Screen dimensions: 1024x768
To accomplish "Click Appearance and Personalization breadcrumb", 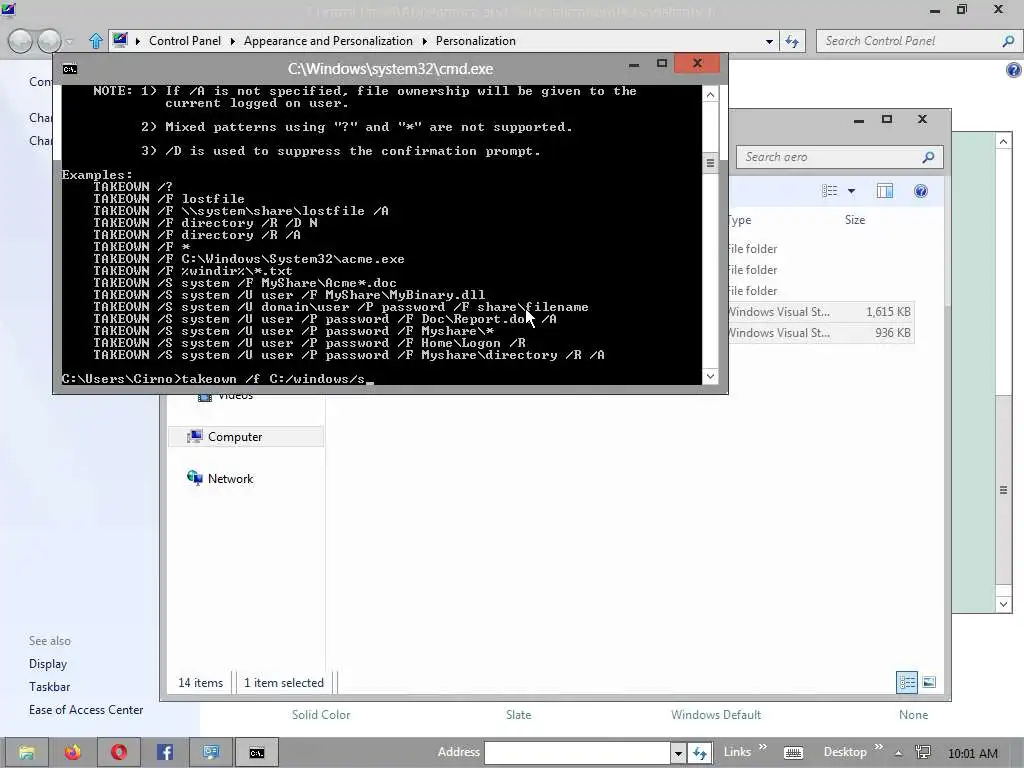I will click(x=328, y=40).
